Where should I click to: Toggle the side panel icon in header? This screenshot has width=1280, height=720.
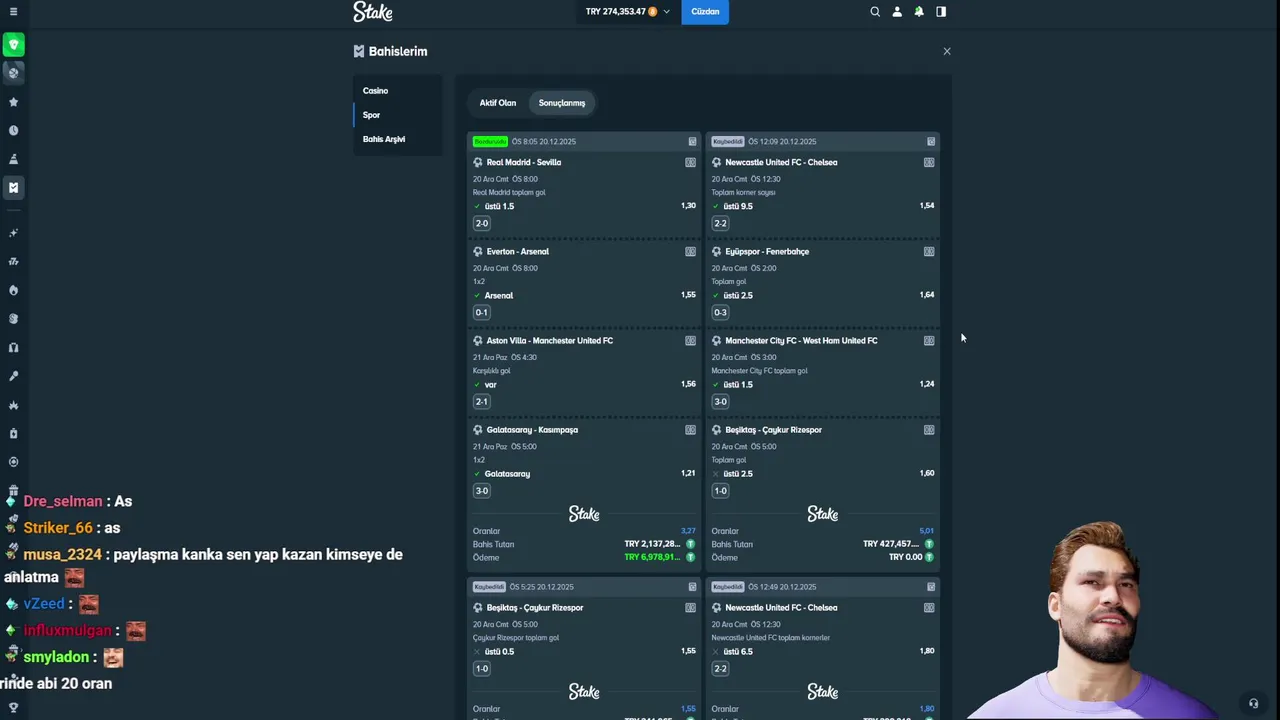(941, 12)
